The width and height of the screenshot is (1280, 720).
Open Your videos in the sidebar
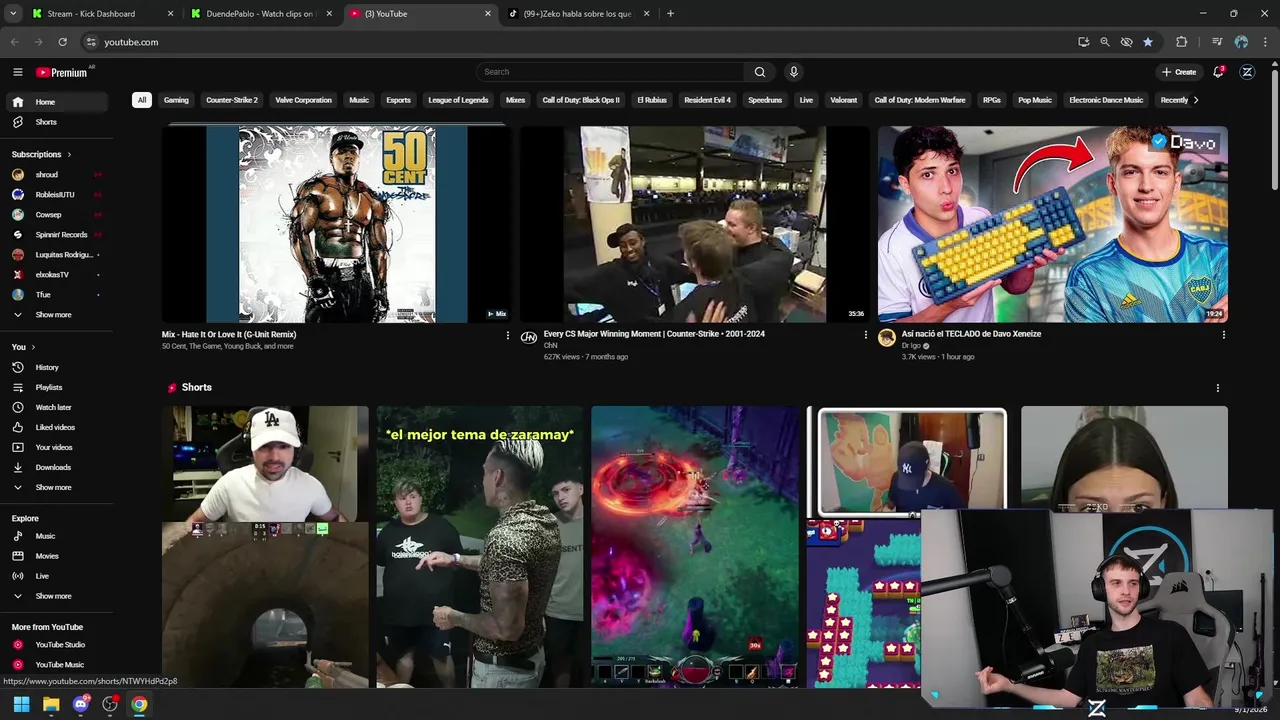pos(56,447)
